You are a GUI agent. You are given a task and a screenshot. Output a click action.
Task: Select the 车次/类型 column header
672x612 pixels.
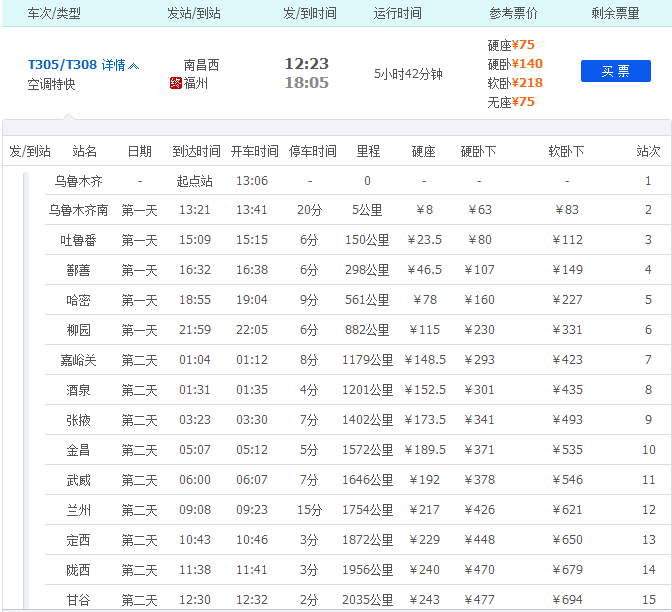(54, 14)
